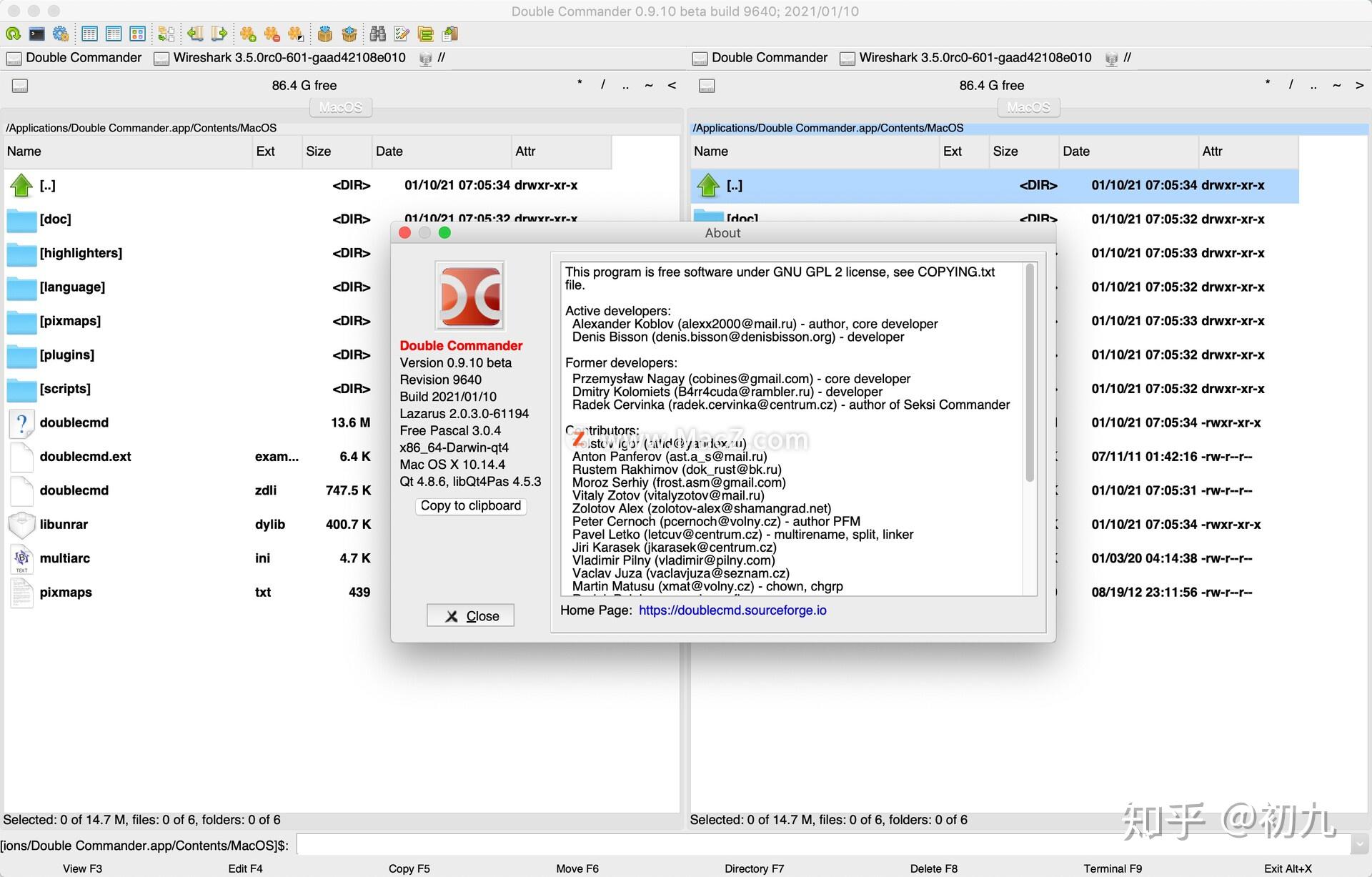The width and height of the screenshot is (1372, 877).
Task: Click the left panel MacOS tab
Action: pyautogui.click(x=341, y=108)
